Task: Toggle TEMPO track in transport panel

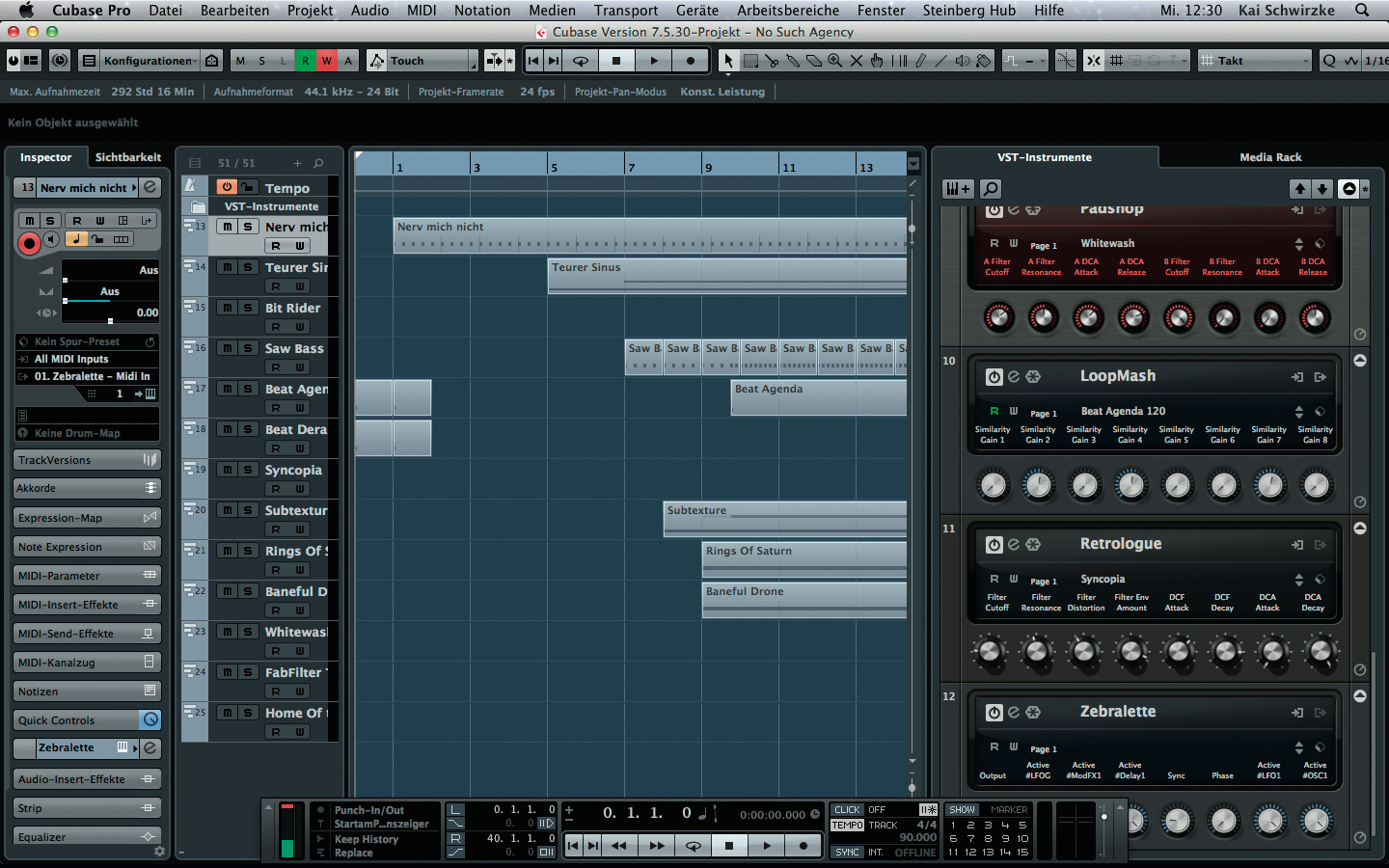Action: point(848,826)
